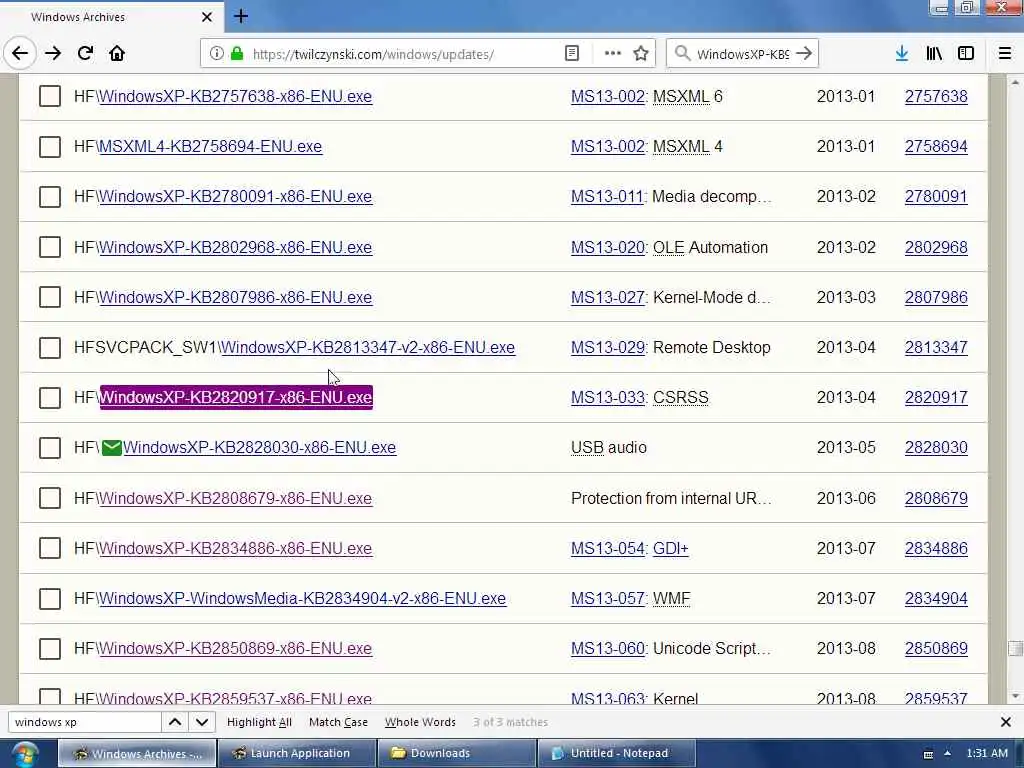
Task: Toggle reader view in address bar
Action: click(x=571, y=54)
